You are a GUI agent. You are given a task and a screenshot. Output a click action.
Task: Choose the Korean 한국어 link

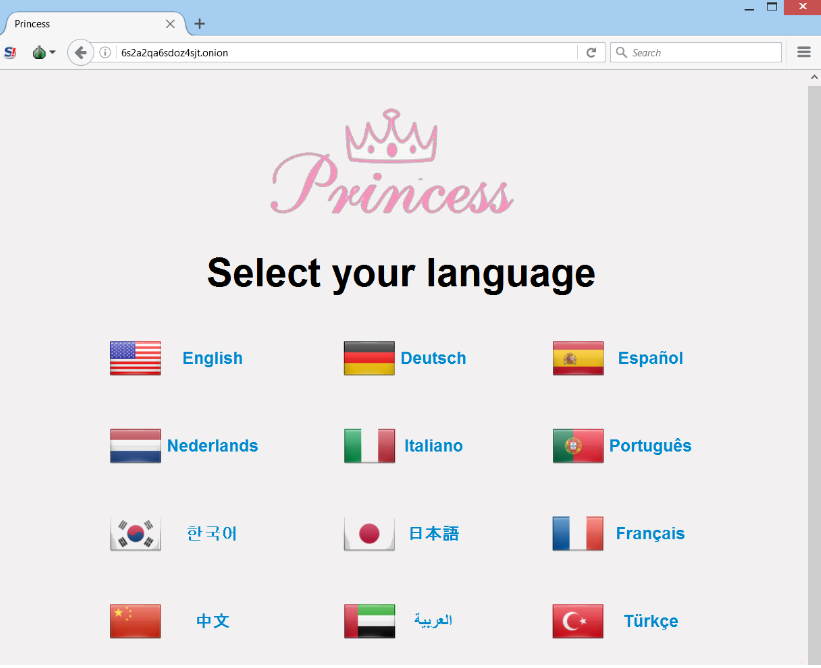[x=212, y=533]
